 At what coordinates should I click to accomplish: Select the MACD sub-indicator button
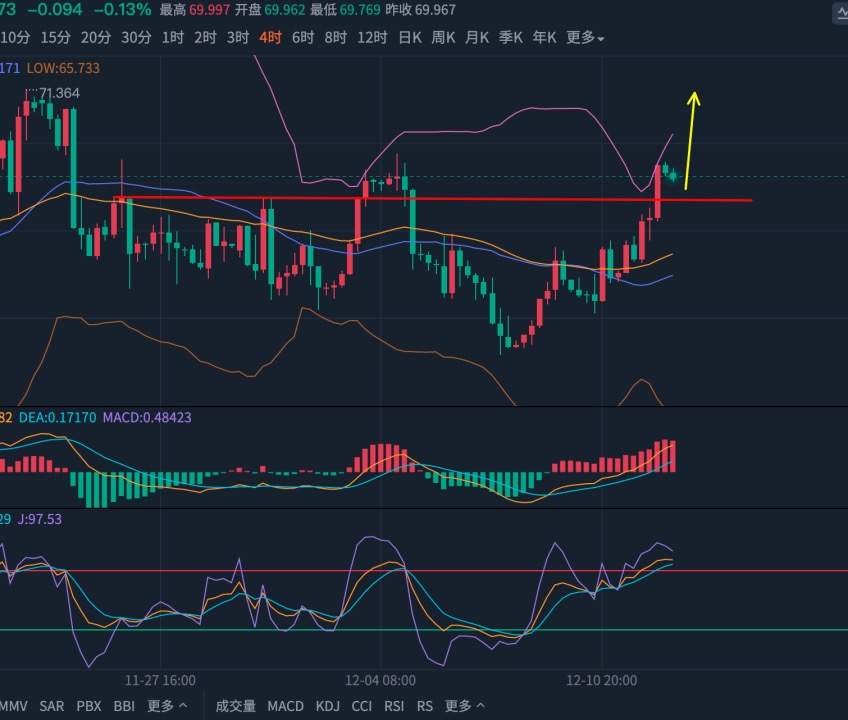[286, 706]
